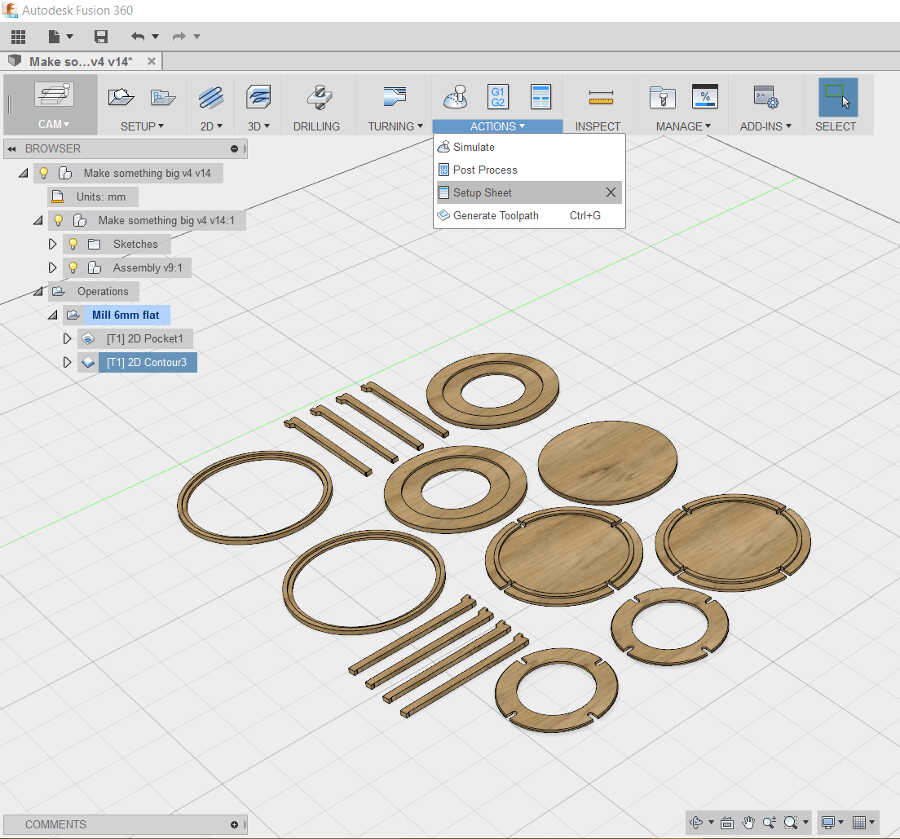Open the Display Settings monitor icon
900x839 pixels.
828,823
